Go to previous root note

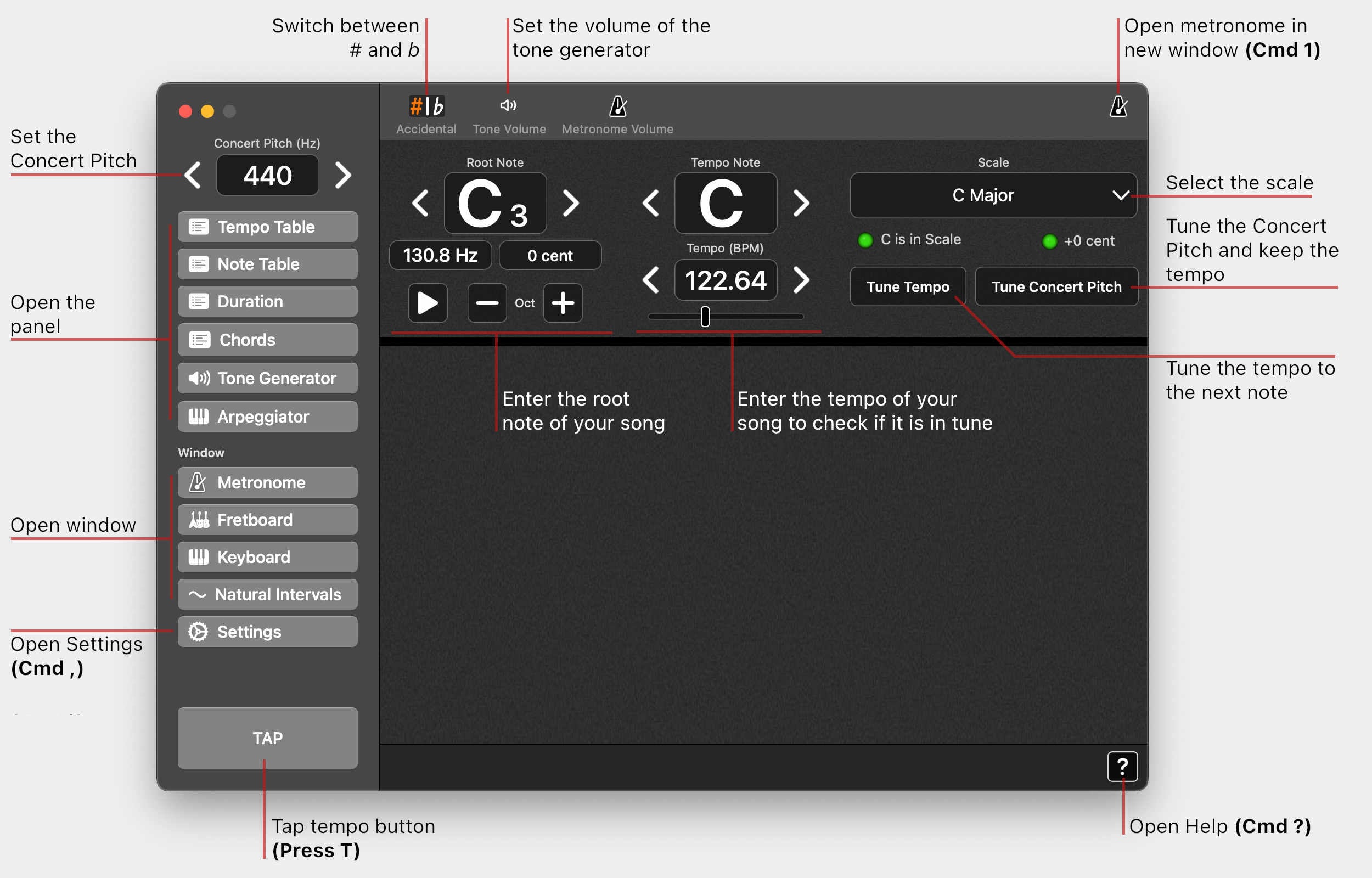click(x=420, y=204)
